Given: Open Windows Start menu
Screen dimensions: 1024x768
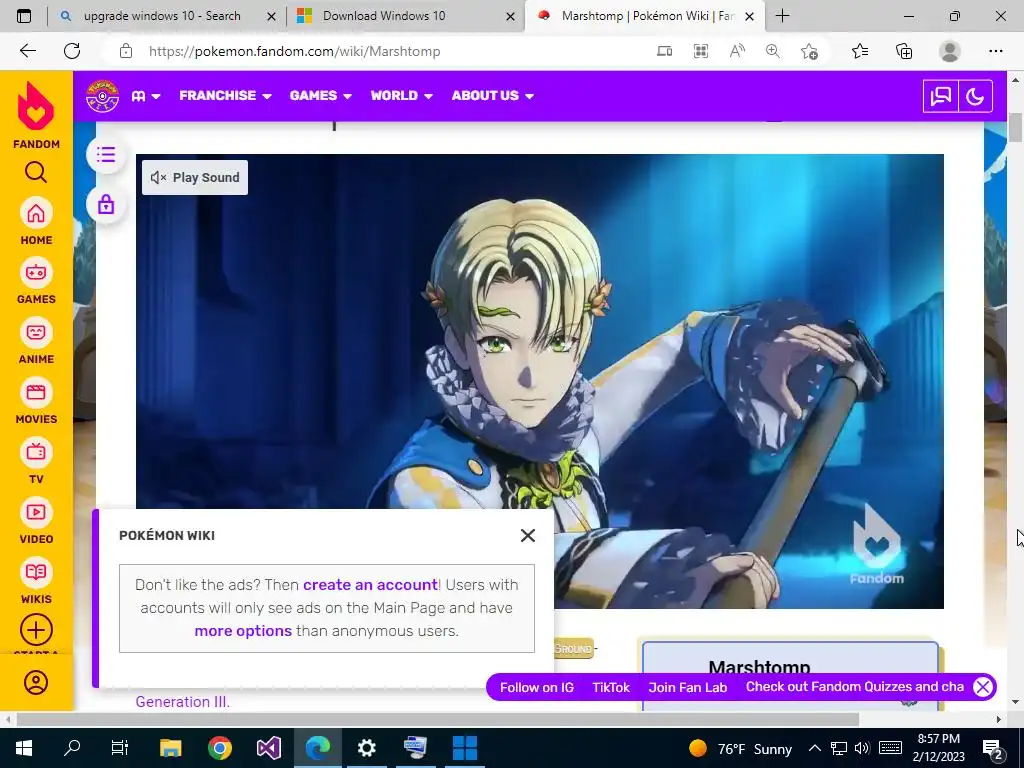Looking at the screenshot, I should click(x=24, y=748).
